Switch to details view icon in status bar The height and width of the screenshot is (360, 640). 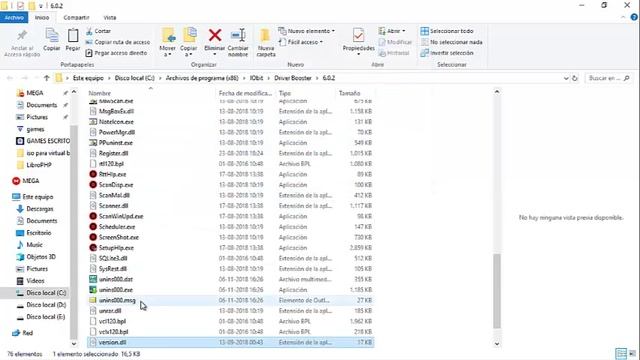(621, 354)
